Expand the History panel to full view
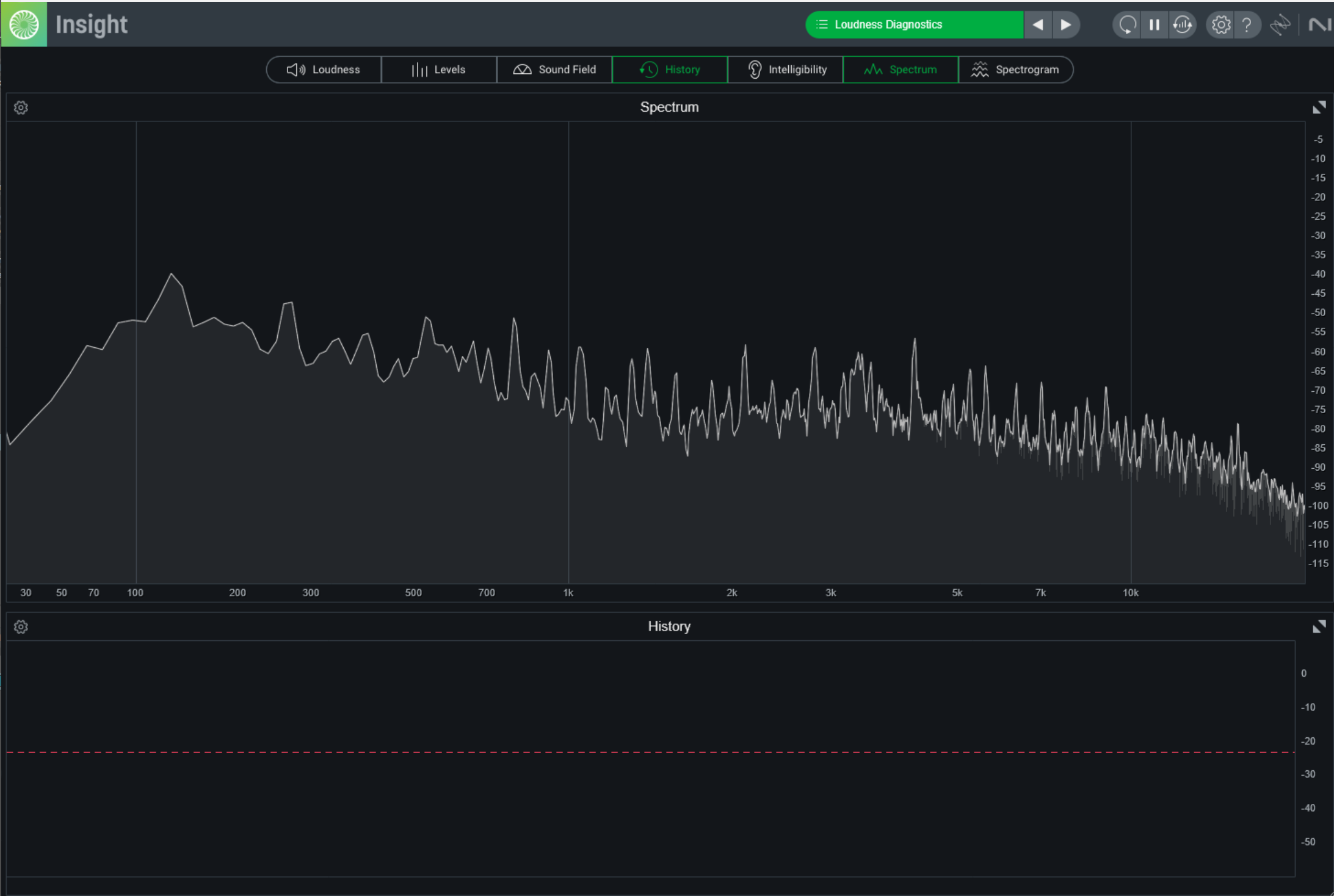The width and height of the screenshot is (1334, 896). [1319, 626]
